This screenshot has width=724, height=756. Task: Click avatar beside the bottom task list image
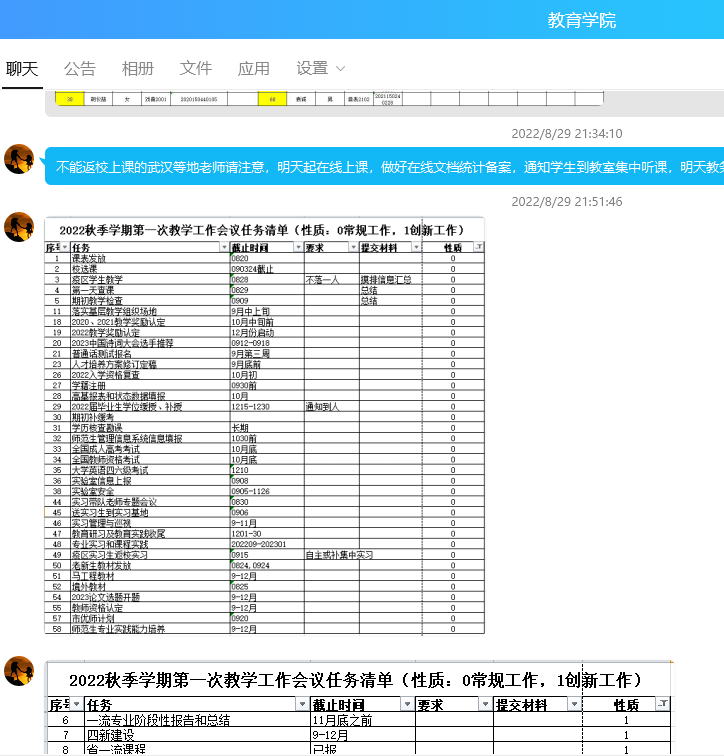point(19,671)
